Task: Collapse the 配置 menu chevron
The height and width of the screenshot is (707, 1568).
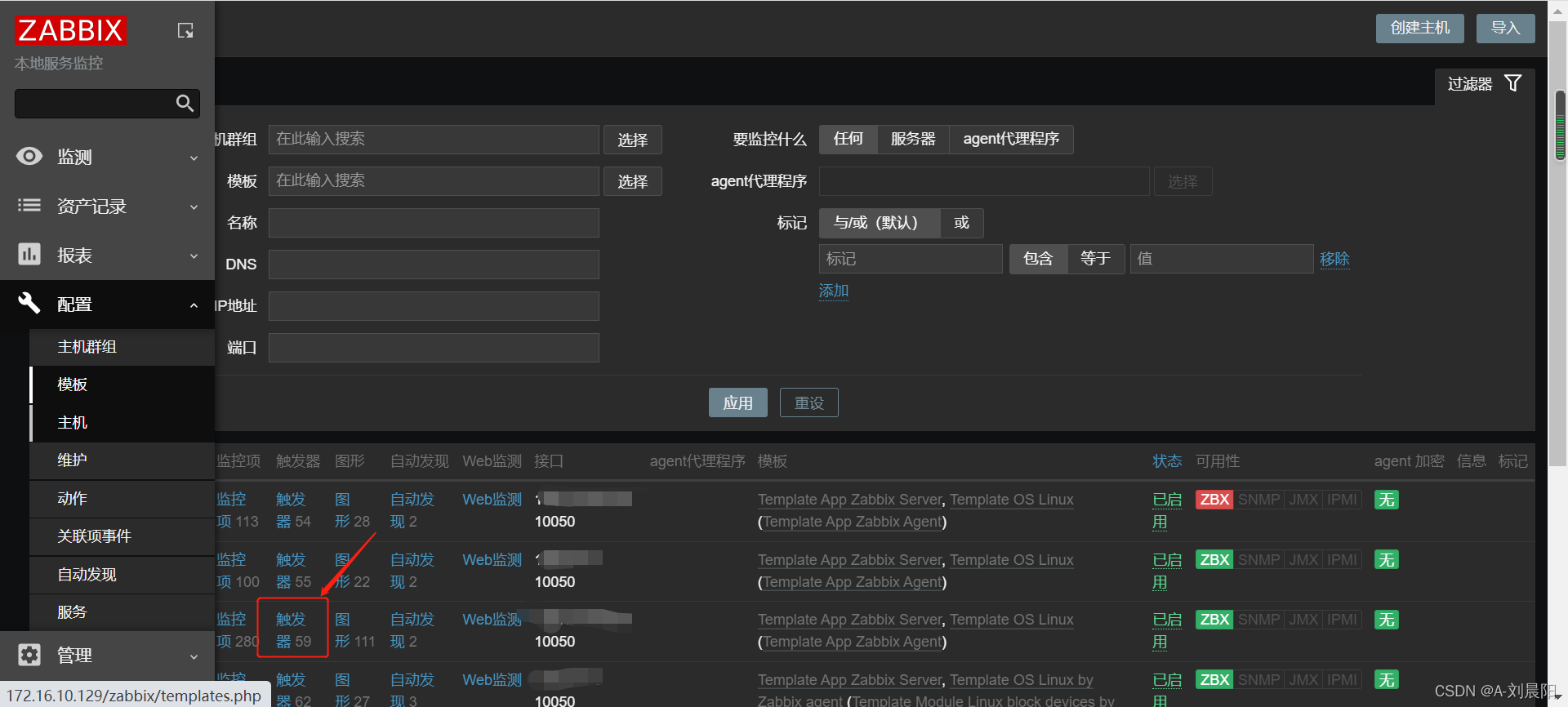Action: point(194,305)
